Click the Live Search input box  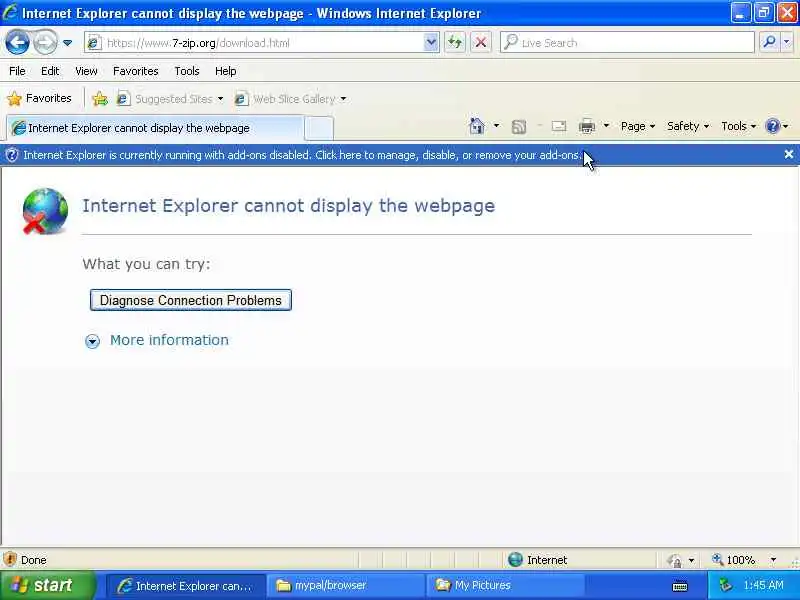[x=627, y=43]
